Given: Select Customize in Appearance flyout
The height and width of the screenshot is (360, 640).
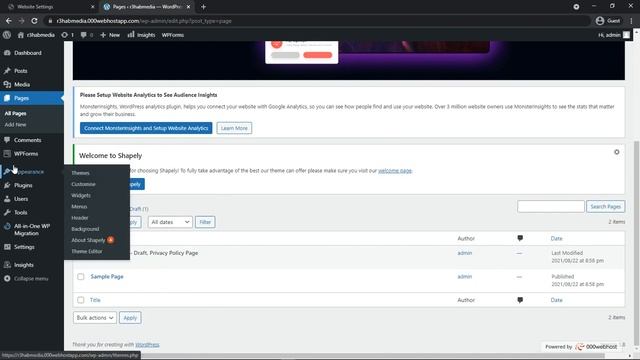Looking at the screenshot, I should [x=83, y=184].
